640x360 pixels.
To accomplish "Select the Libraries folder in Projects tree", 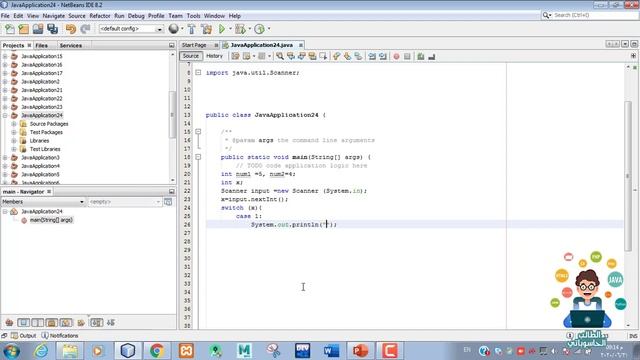I will [x=39, y=141].
